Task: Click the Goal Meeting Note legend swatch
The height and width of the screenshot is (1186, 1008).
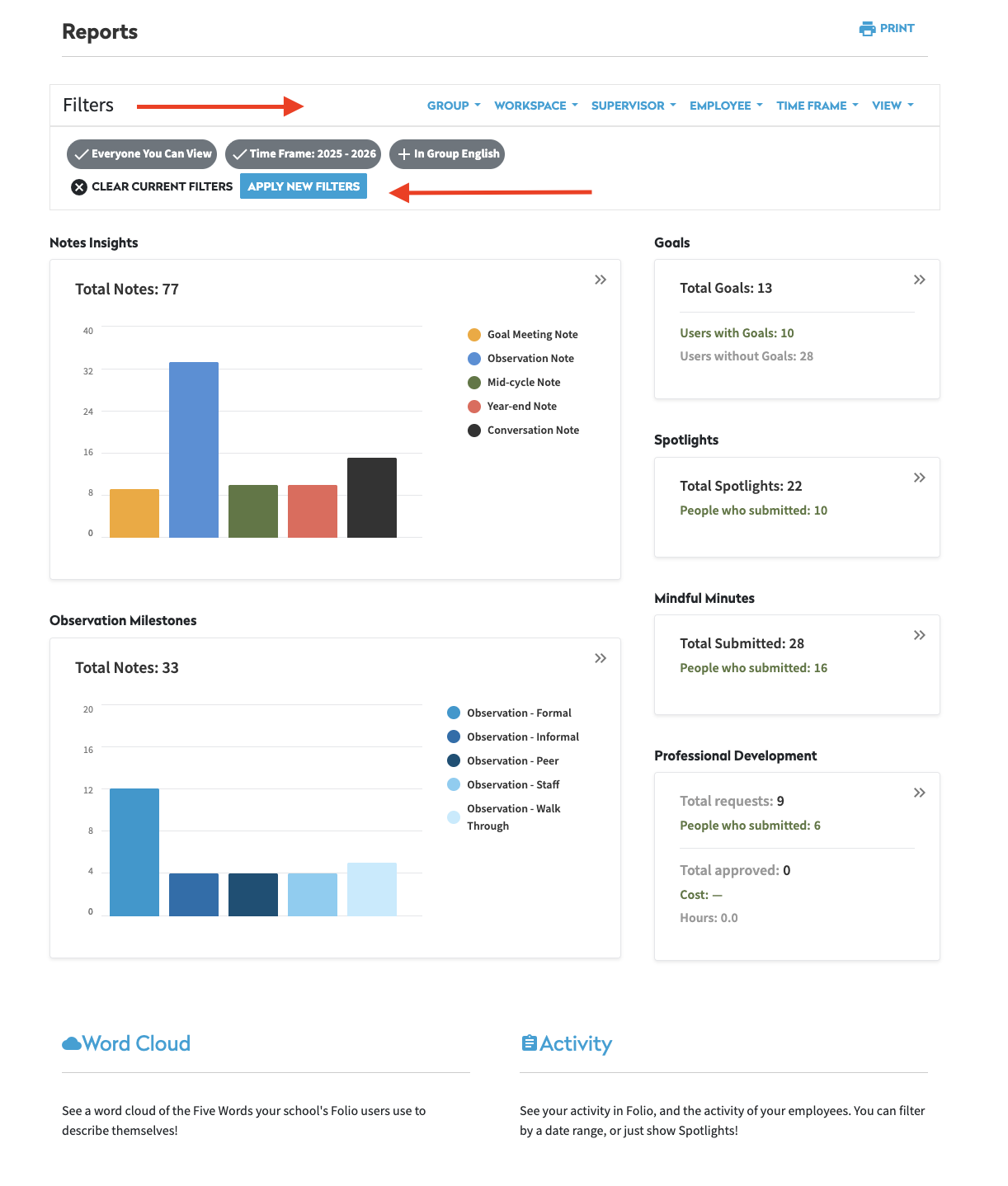Action: point(474,335)
